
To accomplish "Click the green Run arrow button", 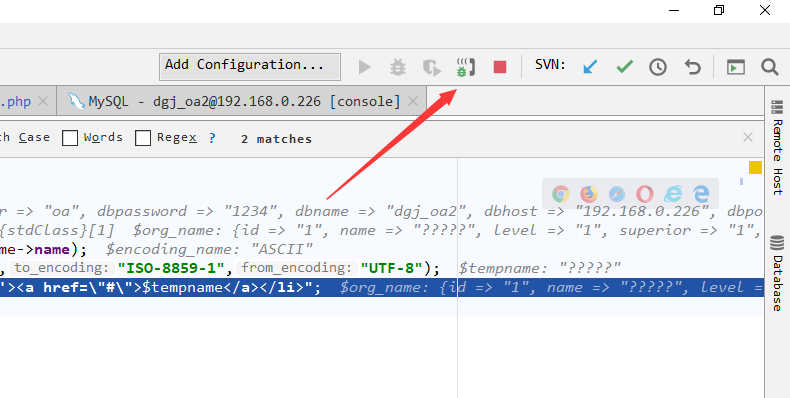I will pos(364,67).
